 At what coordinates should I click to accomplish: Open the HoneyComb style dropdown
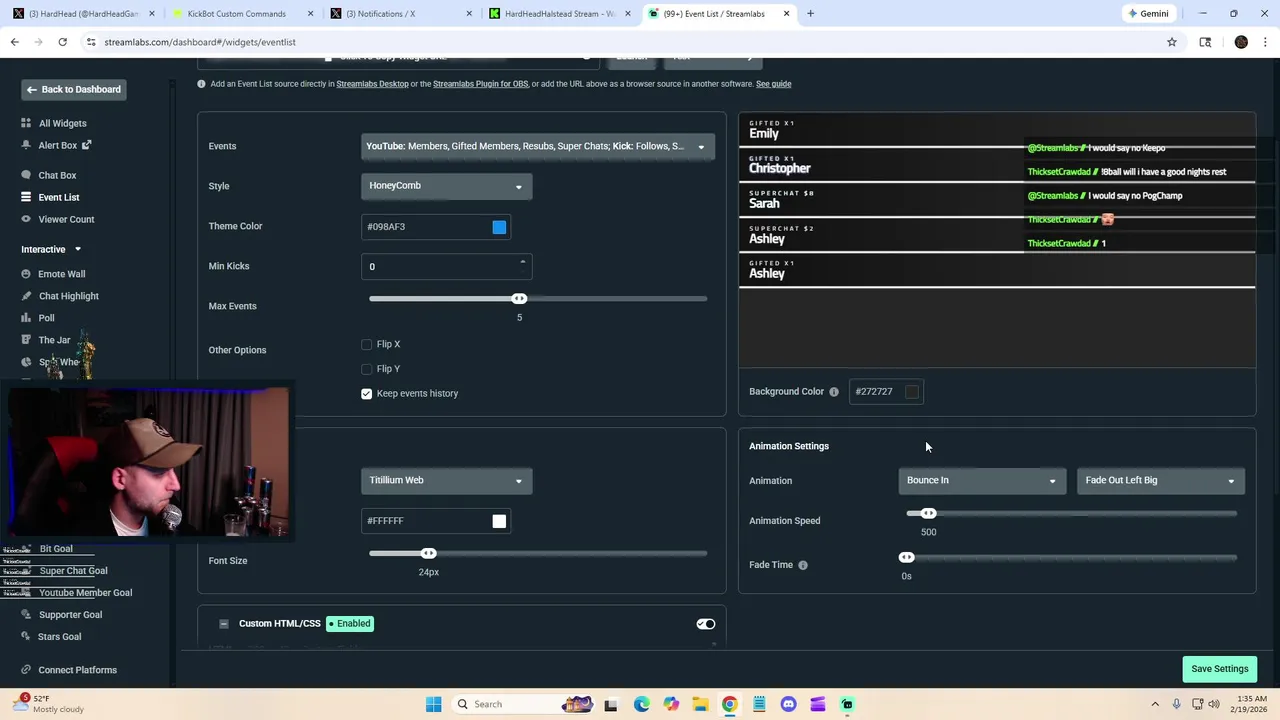coord(447,186)
